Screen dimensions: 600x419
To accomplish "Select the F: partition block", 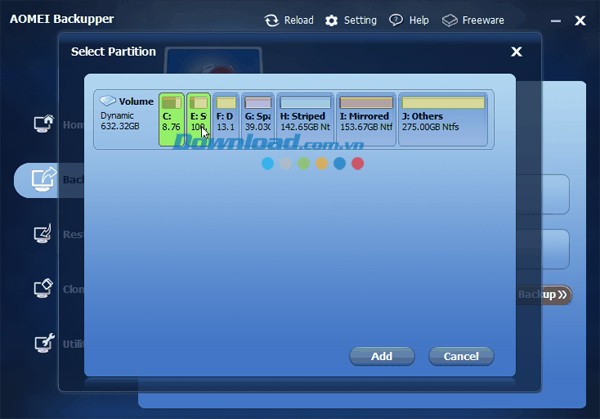I will coord(226,119).
